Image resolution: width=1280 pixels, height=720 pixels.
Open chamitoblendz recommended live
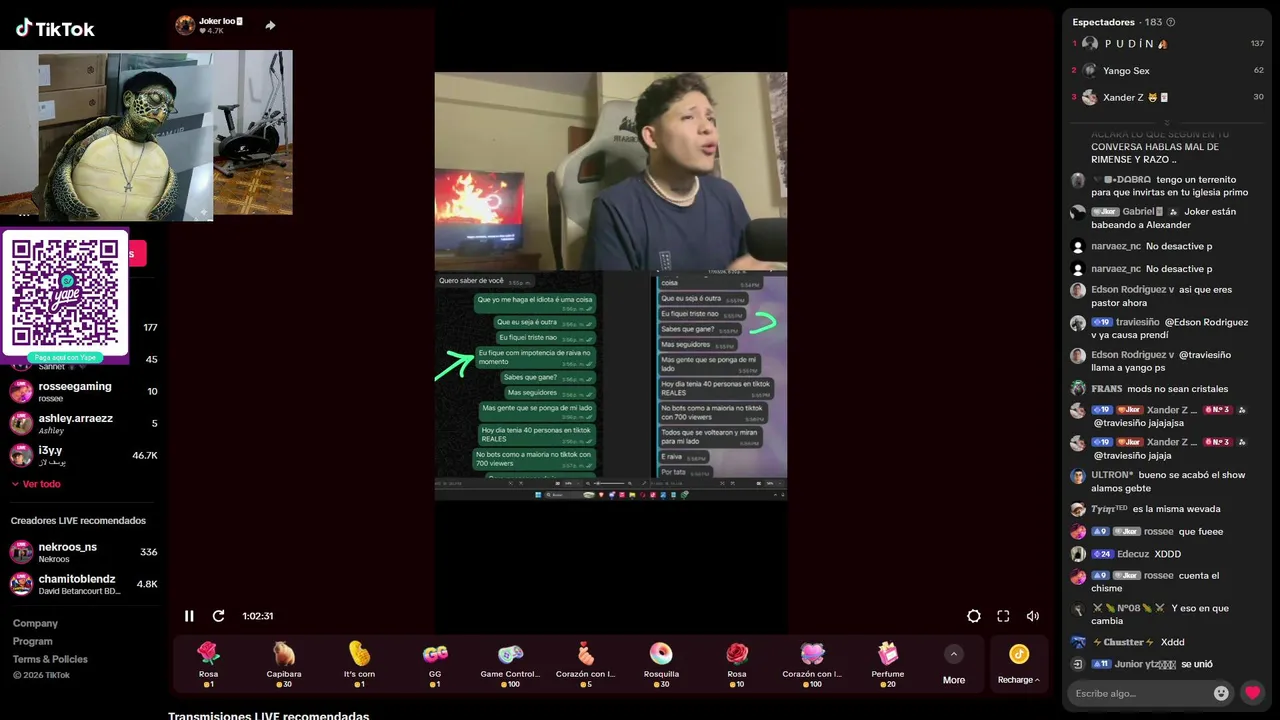pos(84,584)
